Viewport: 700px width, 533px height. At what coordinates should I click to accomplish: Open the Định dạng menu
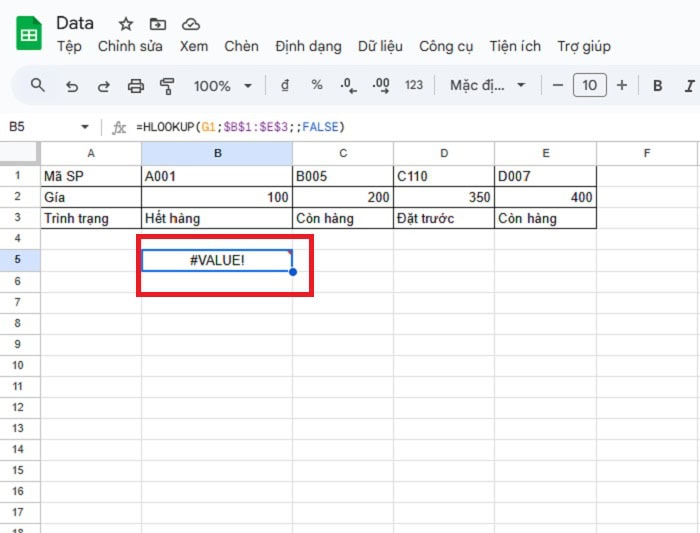tap(308, 46)
